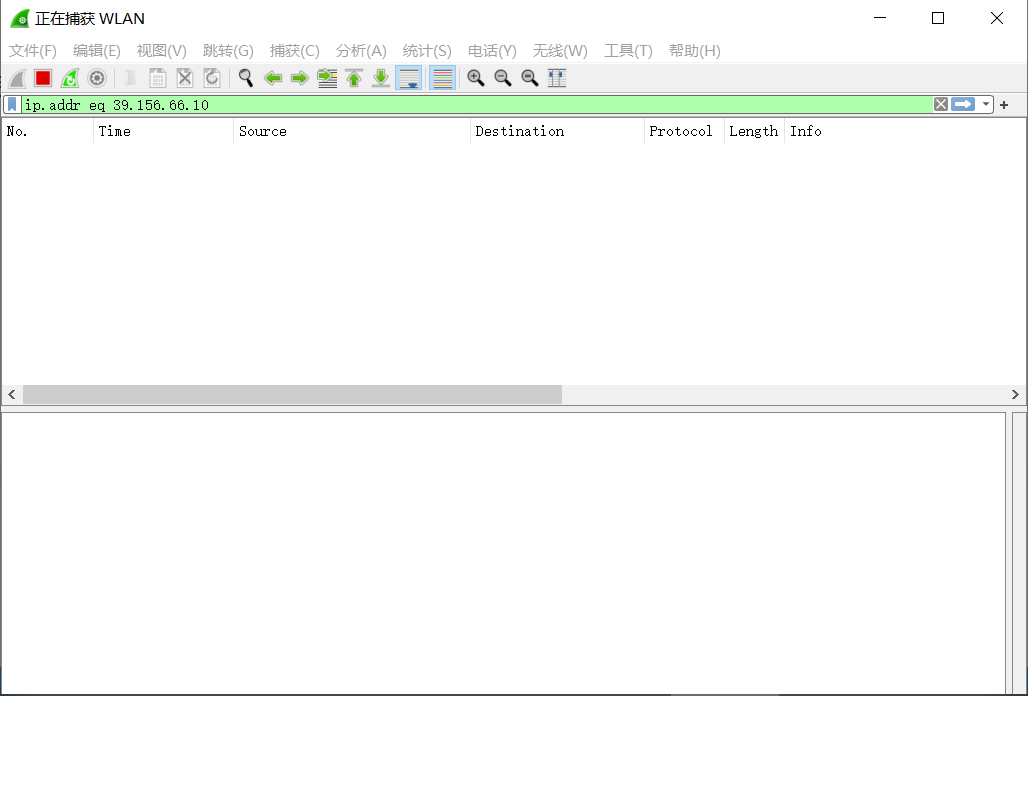Open the 分析(A) menu
Image resolution: width=1028 pixels, height=807 pixels.
coord(361,51)
